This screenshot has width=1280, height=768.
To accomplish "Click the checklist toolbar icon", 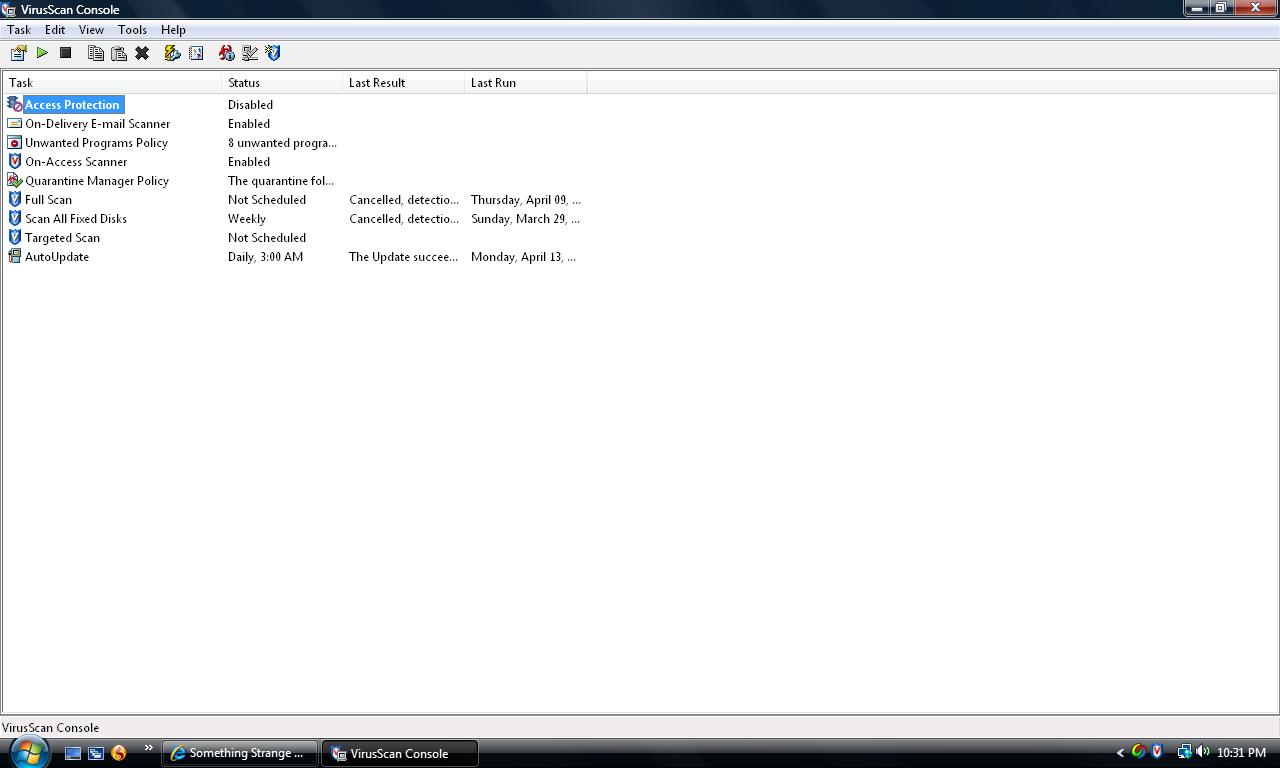I will 250,53.
